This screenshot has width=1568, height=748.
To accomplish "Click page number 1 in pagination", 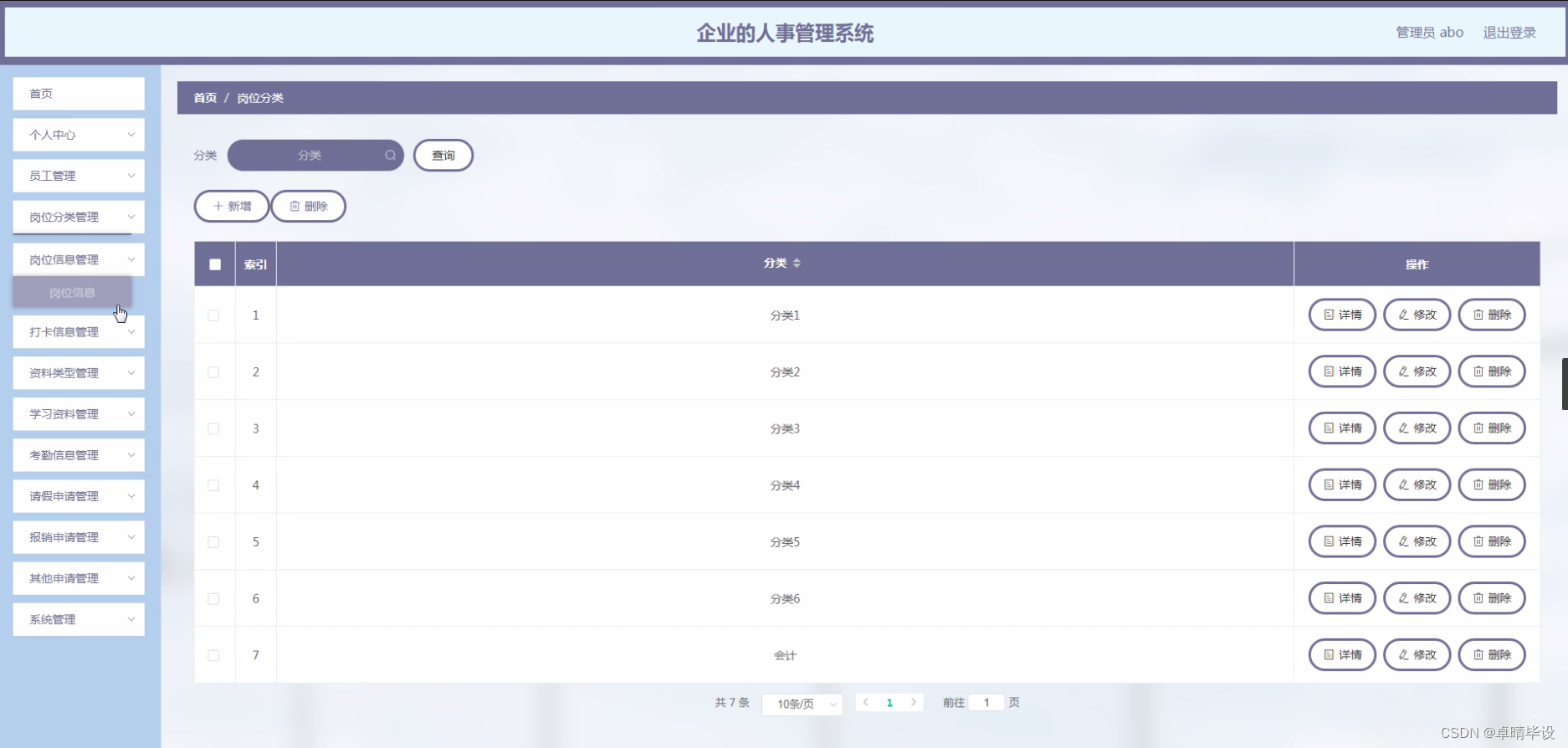I will click(889, 703).
